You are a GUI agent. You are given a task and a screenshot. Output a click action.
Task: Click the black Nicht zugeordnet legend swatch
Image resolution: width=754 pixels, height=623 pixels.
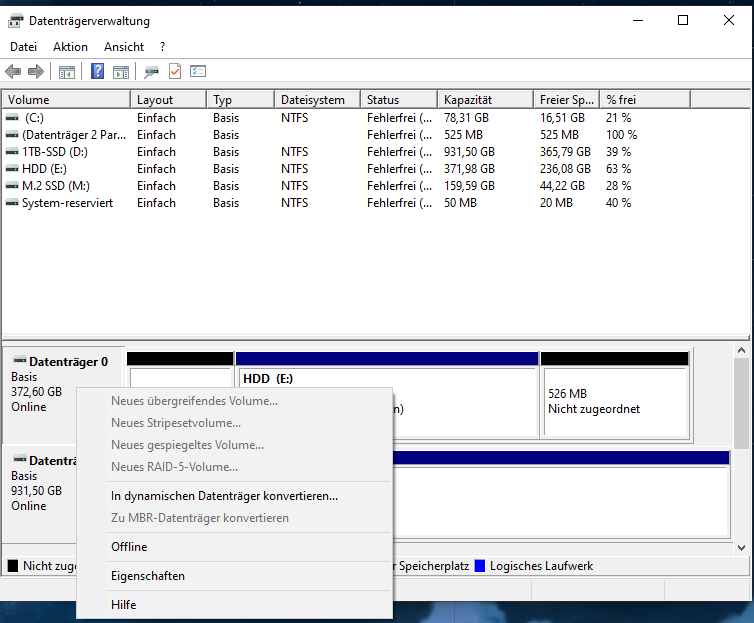[x=13, y=566]
